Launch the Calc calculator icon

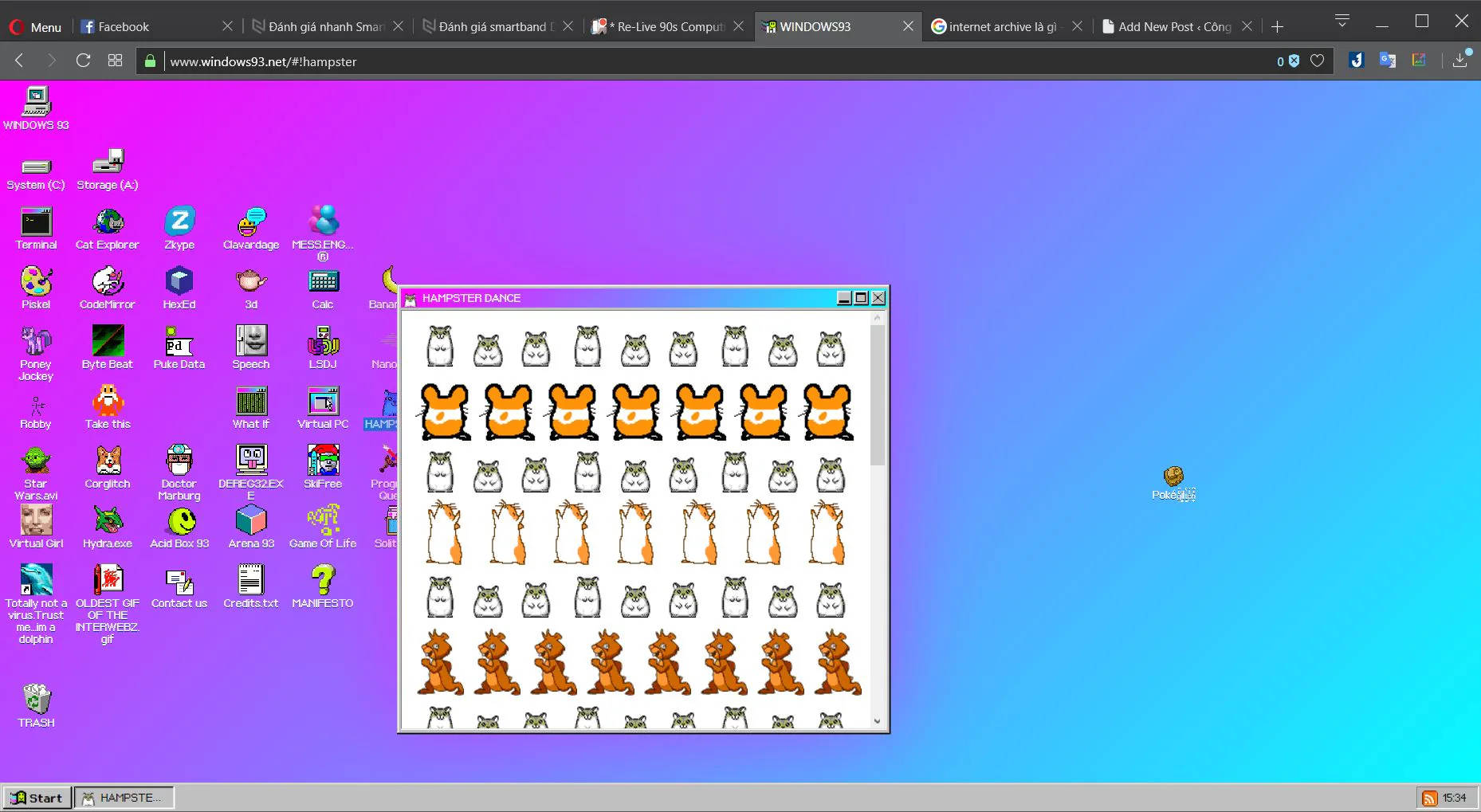pos(323,288)
